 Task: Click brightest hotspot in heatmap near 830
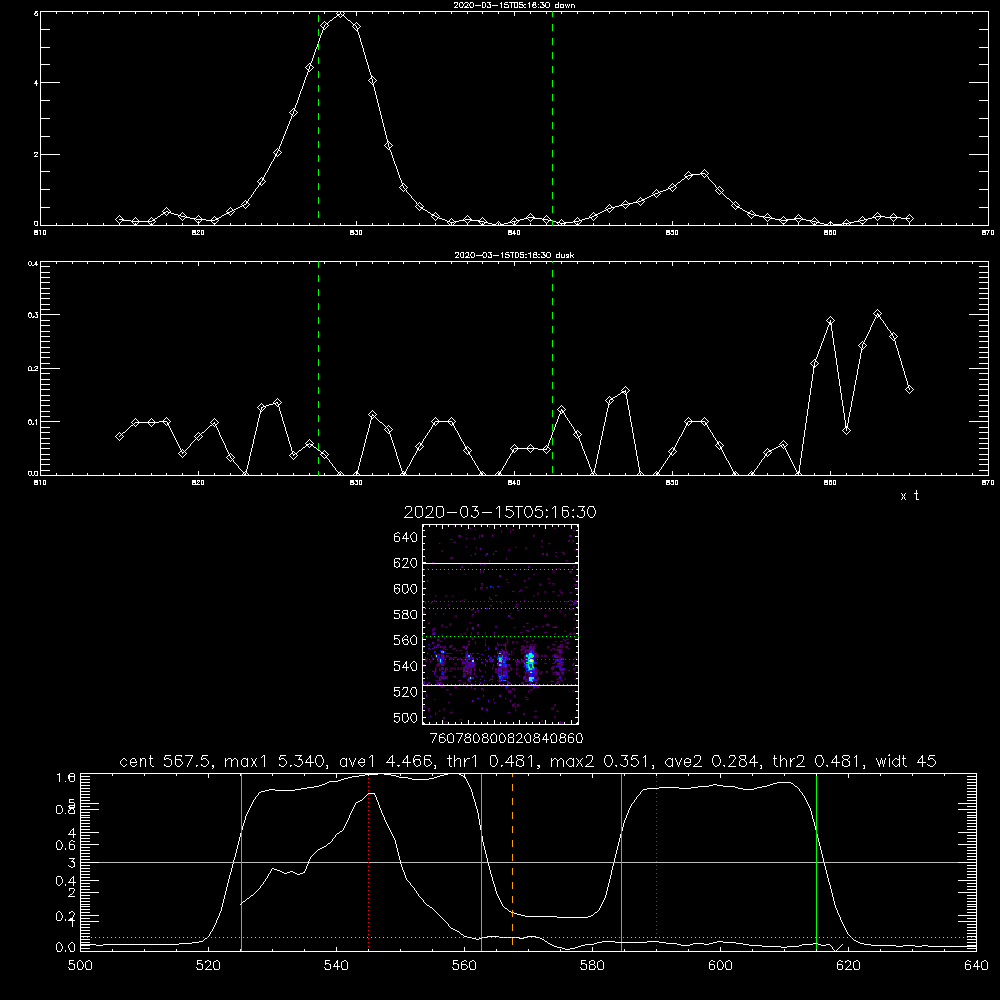[x=529, y=663]
